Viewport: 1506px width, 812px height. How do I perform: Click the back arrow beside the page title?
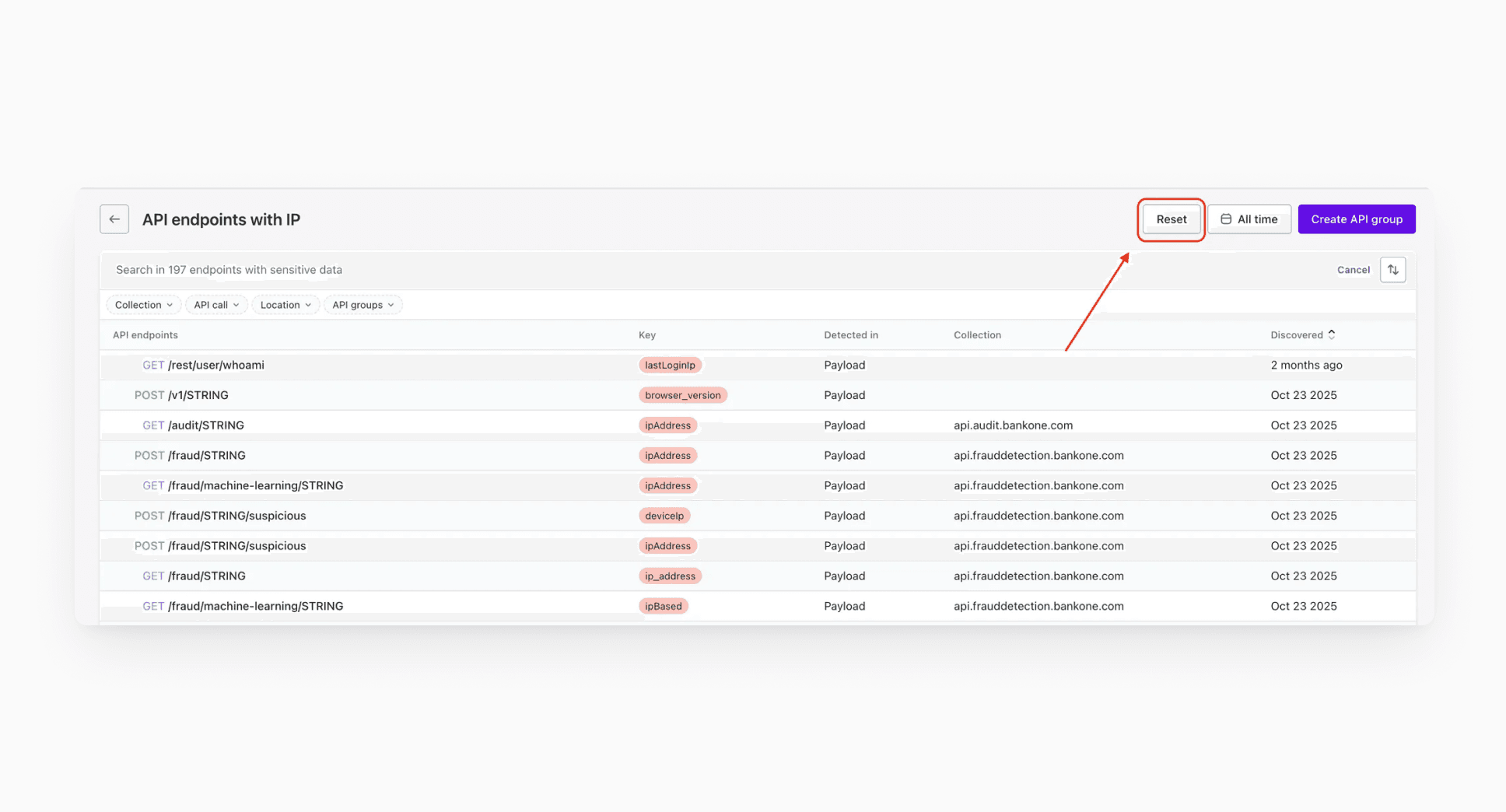point(114,219)
